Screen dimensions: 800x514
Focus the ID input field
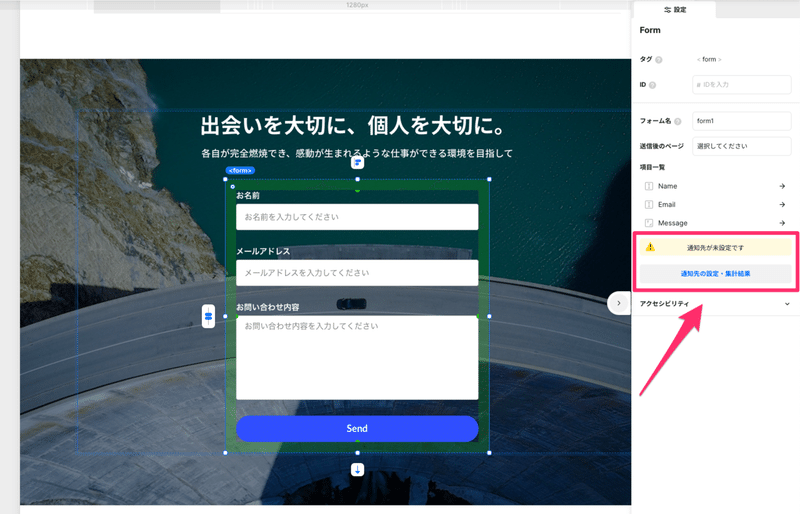click(741, 85)
